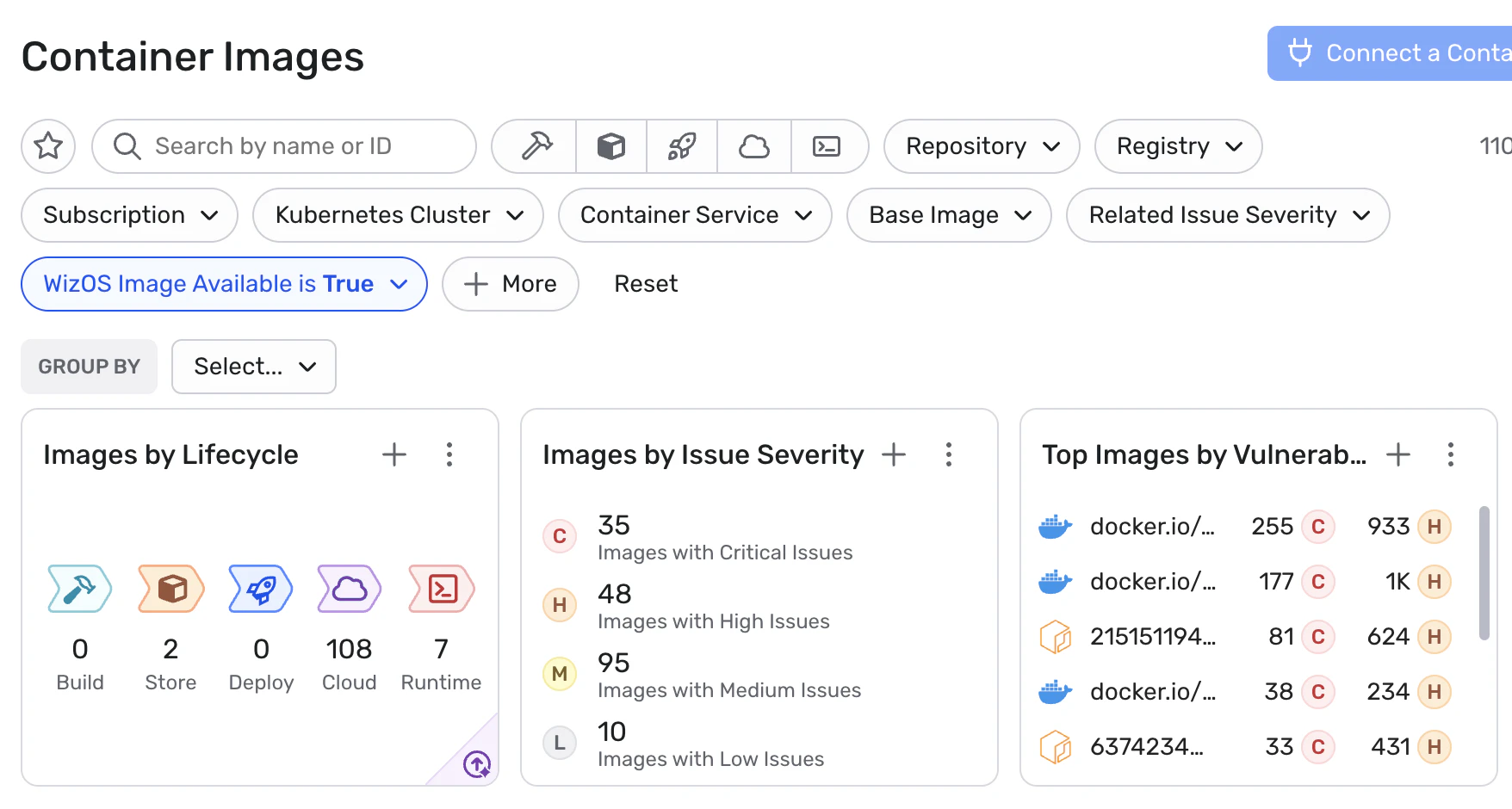Click the Deploy stage icon in lifecycle widget
Image resolution: width=1512 pixels, height=809 pixels.
[261, 589]
